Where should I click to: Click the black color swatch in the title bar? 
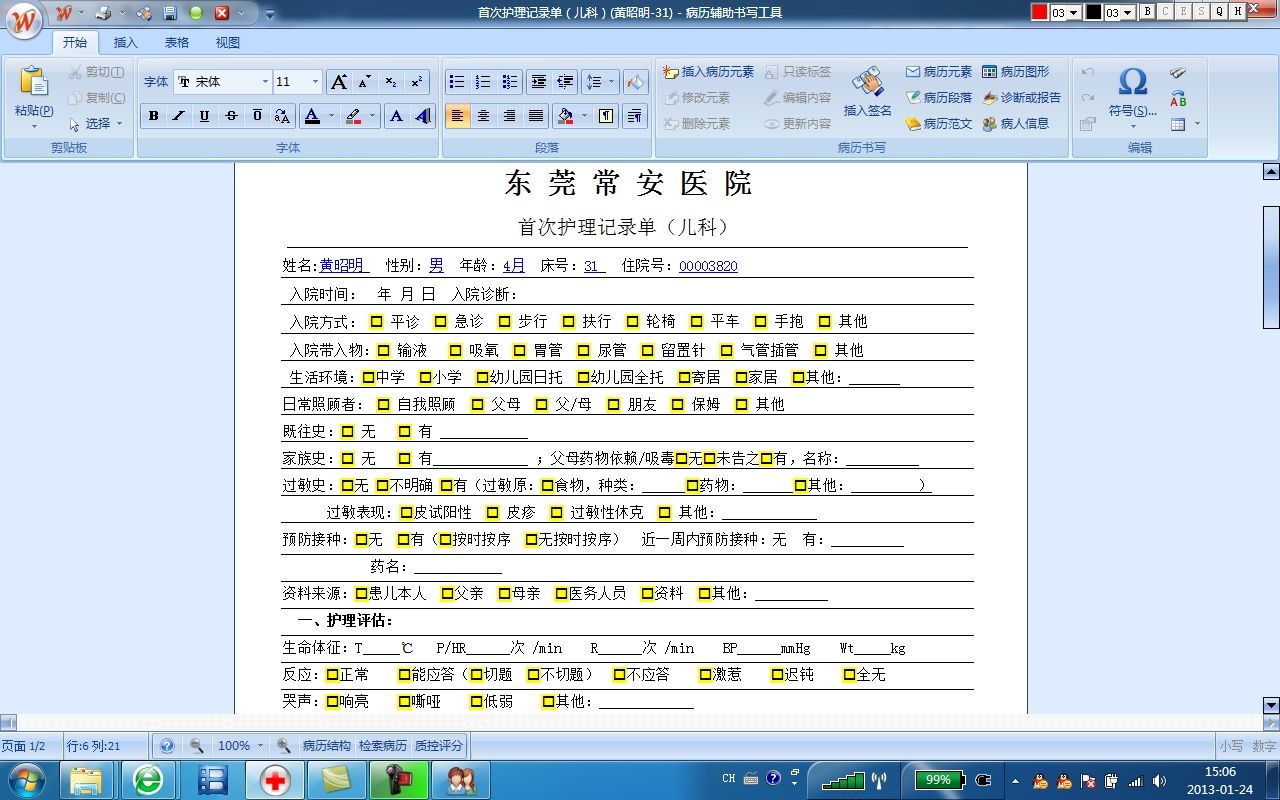pos(1094,12)
